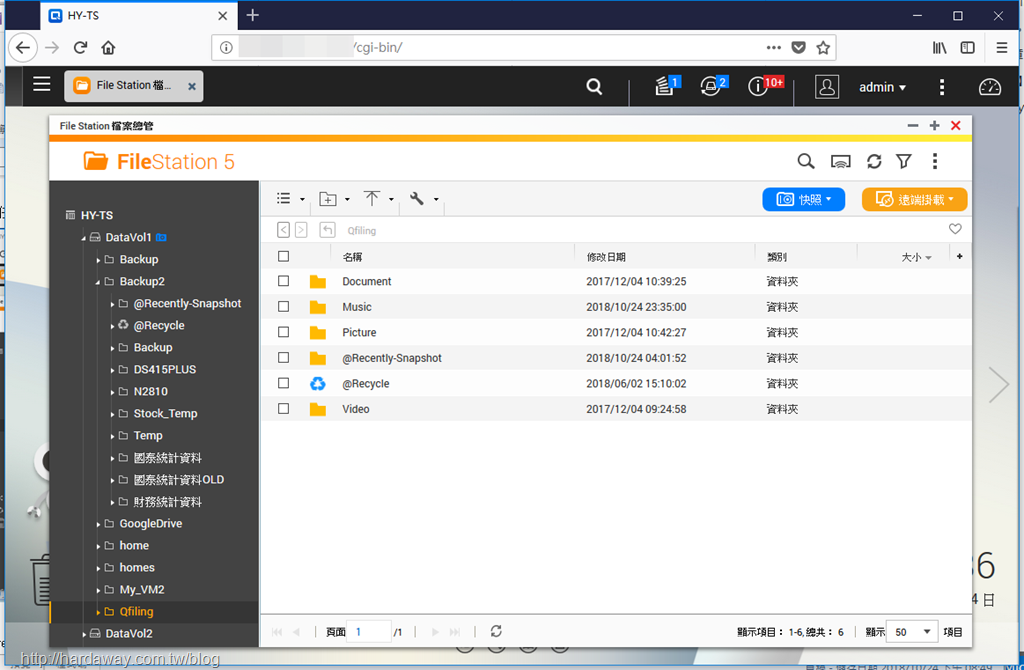Click the Firefox reload button
This screenshot has height=670, width=1024.
tap(80, 48)
